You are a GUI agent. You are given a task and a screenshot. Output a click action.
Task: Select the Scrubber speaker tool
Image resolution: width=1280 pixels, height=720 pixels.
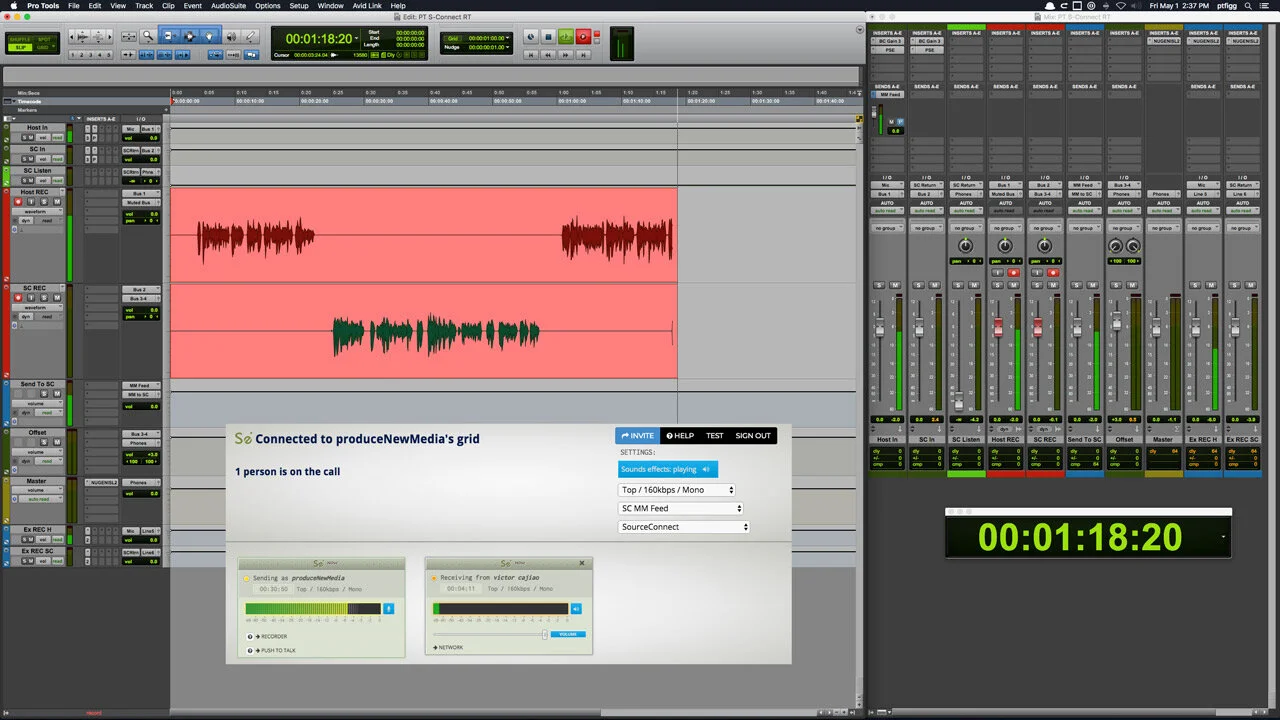tap(230, 36)
